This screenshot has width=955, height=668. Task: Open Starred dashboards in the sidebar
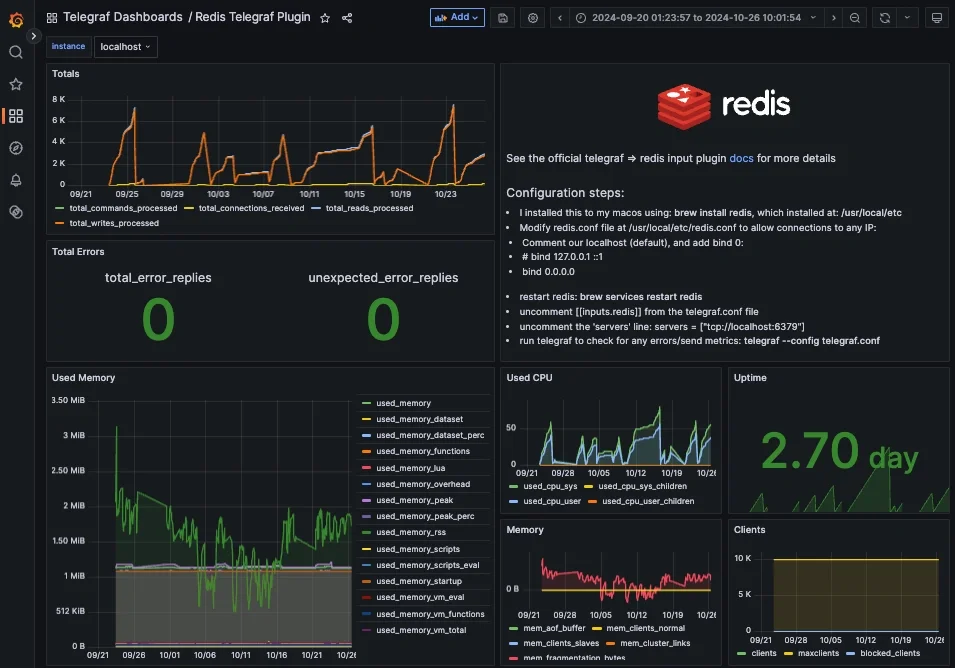[x=16, y=84]
